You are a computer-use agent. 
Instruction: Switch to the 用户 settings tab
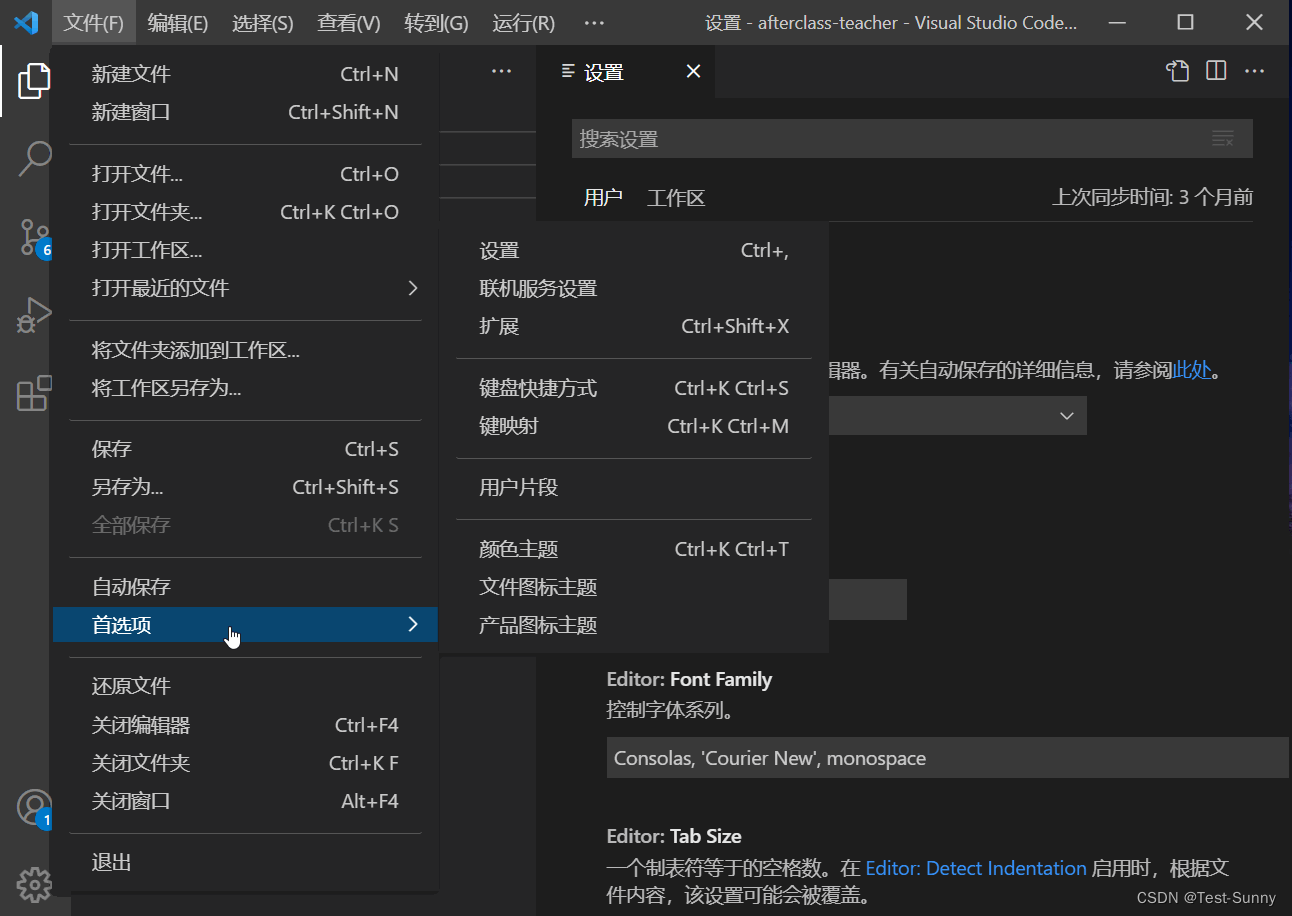pos(603,197)
